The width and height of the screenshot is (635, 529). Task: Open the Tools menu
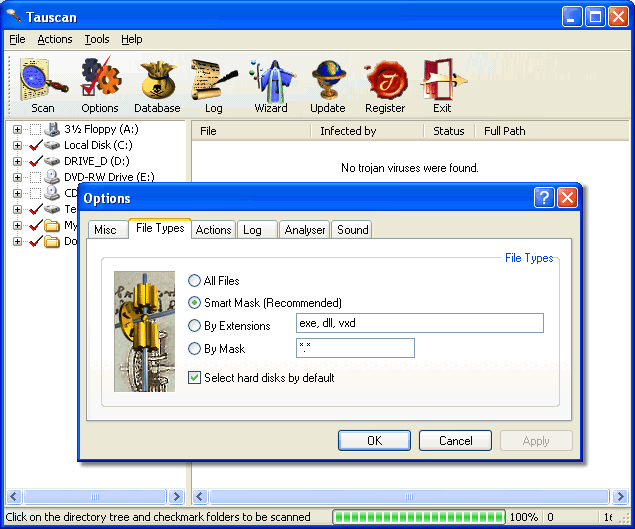[x=97, y=39]
